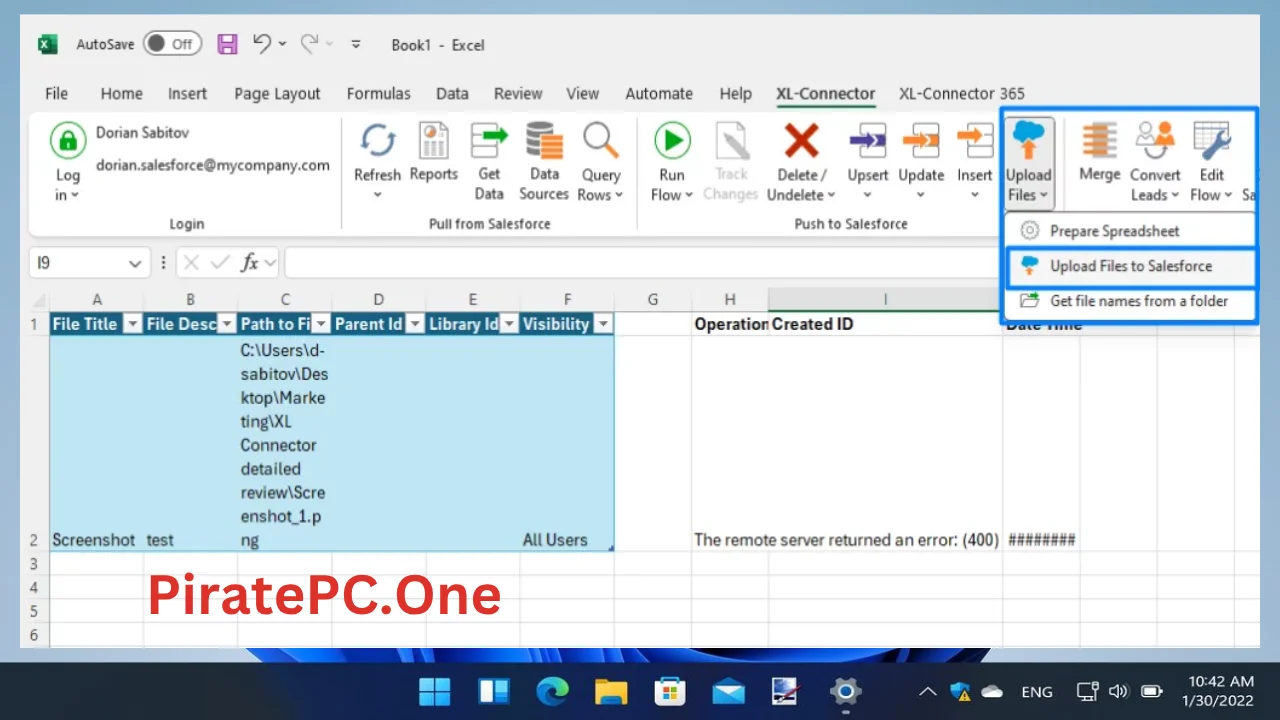
Task: Select column G header
Action: [653, 299]
